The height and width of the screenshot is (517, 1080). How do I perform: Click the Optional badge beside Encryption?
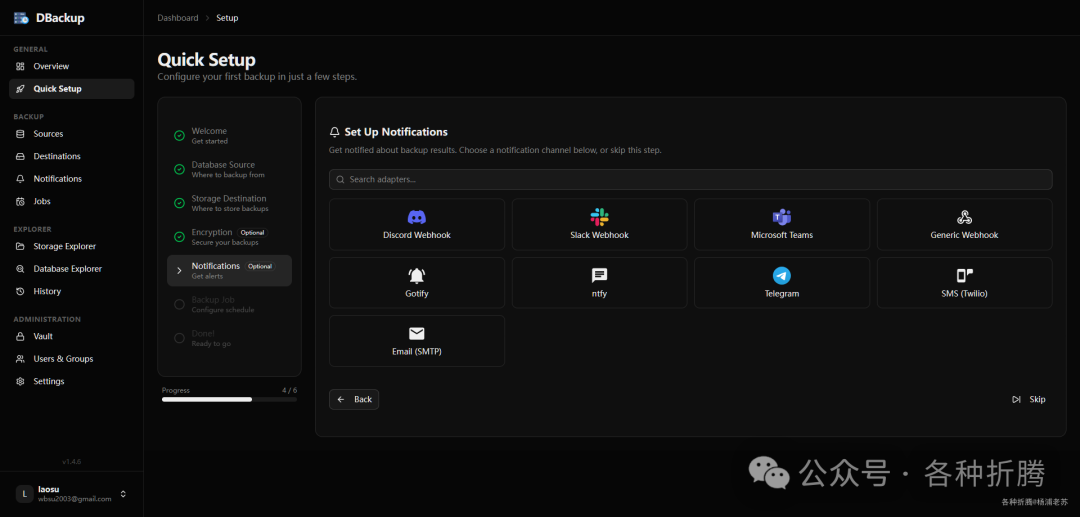(x=253, y=233)
